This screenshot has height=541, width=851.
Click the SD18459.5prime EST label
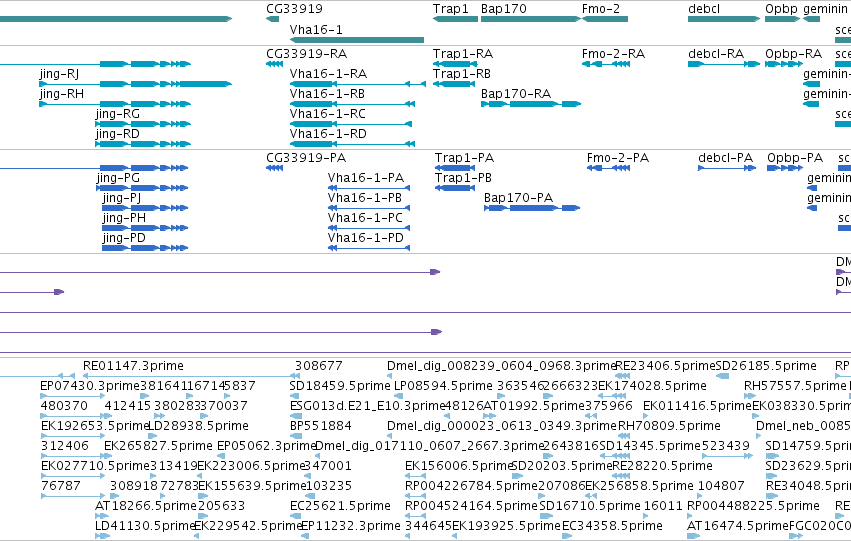click(340, 386)
